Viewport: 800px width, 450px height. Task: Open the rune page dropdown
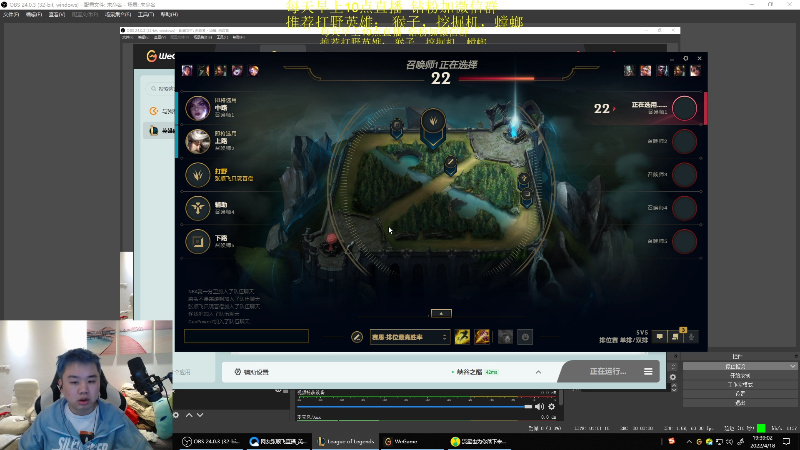tap(410, 337)
